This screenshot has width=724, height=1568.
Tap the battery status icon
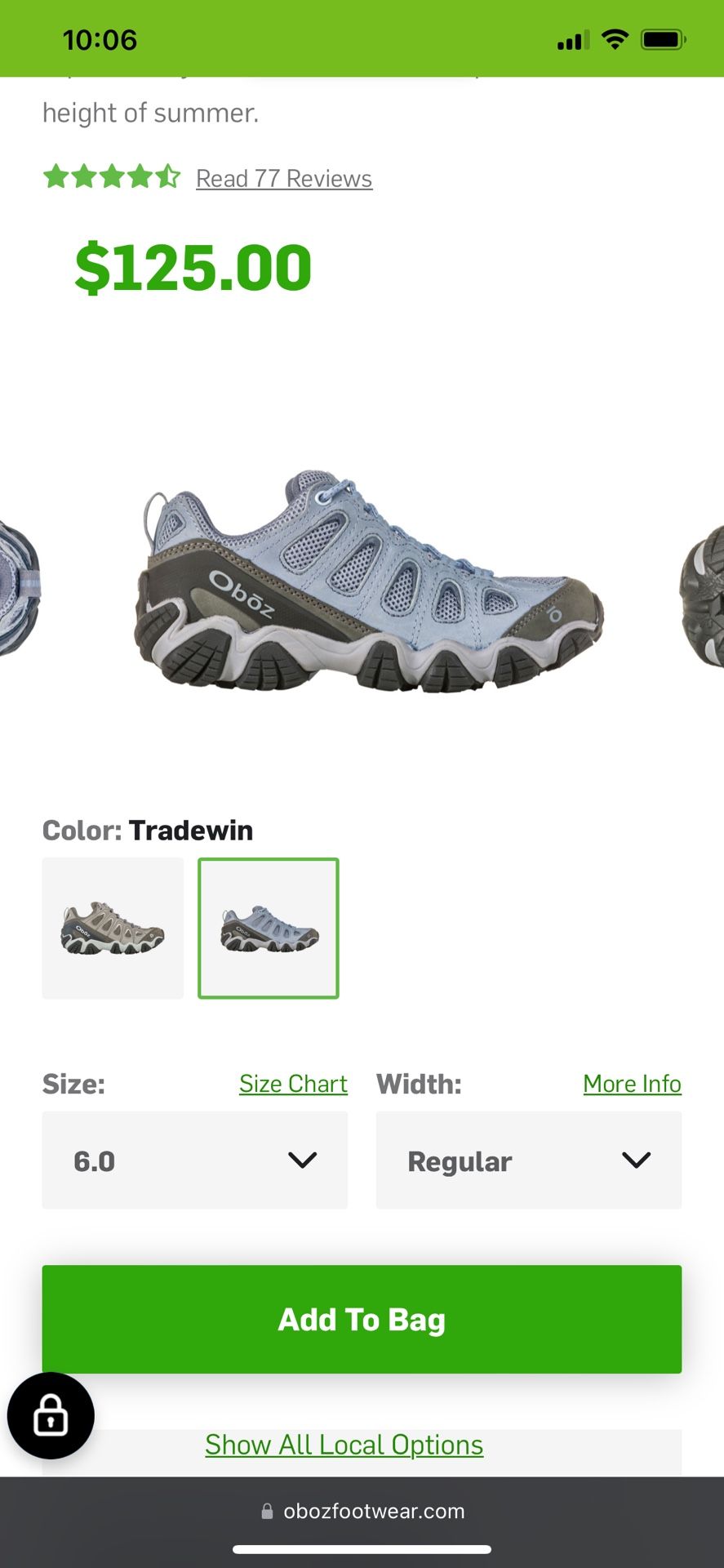pos(663,39)
